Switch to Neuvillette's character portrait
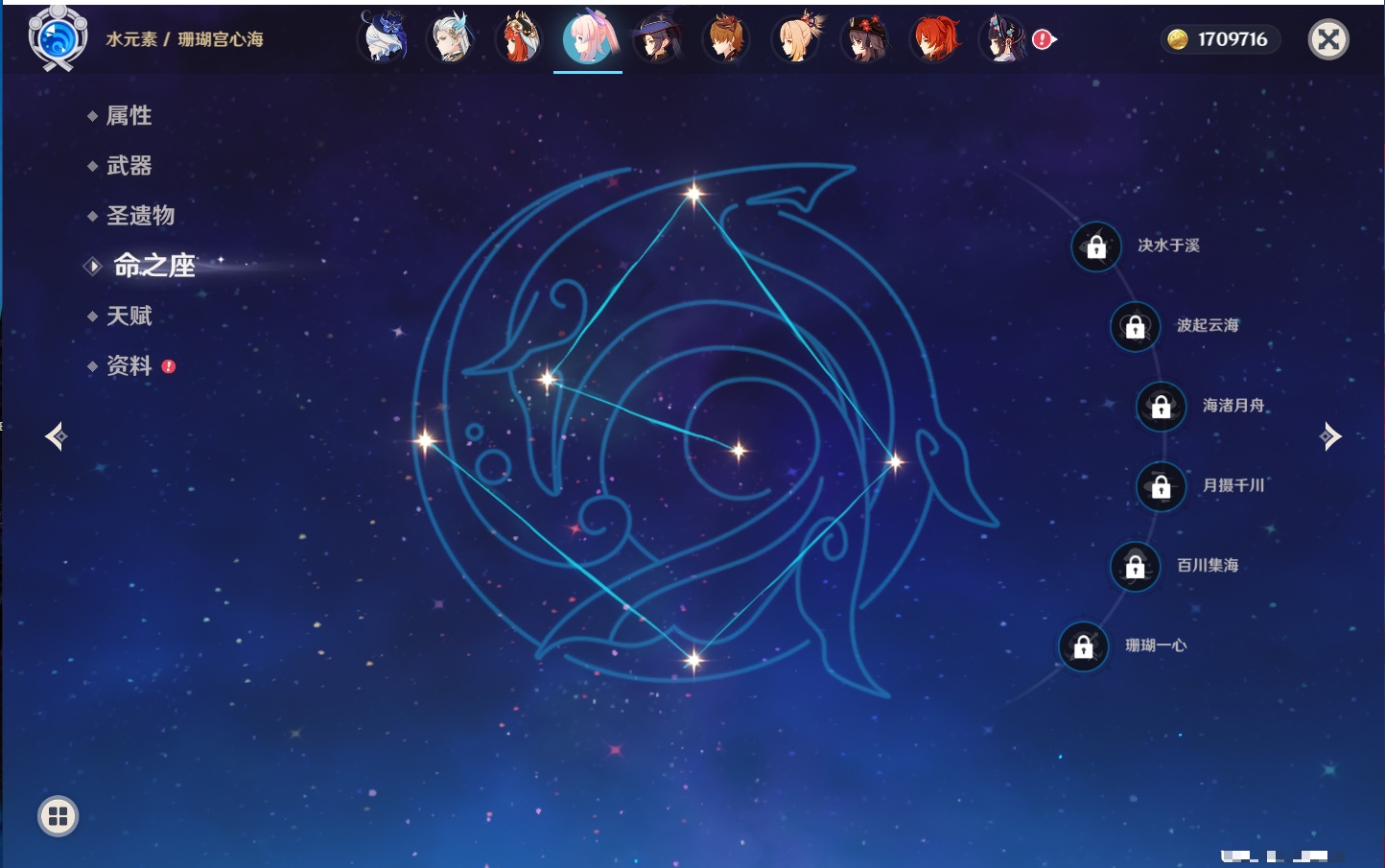Viewport: 1385px width, 868px height. (452, 38)
